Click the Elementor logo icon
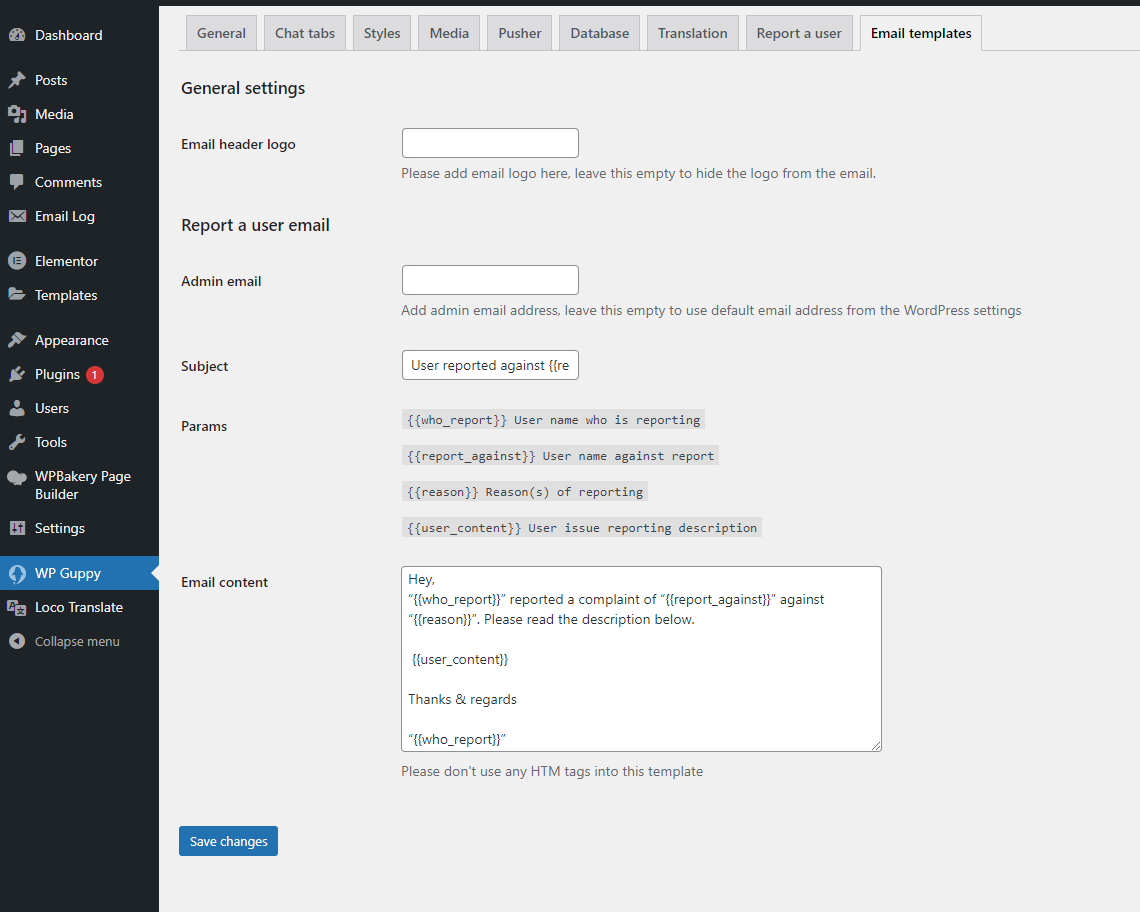Screen dimensions: 1140x912 coord(17,261)
